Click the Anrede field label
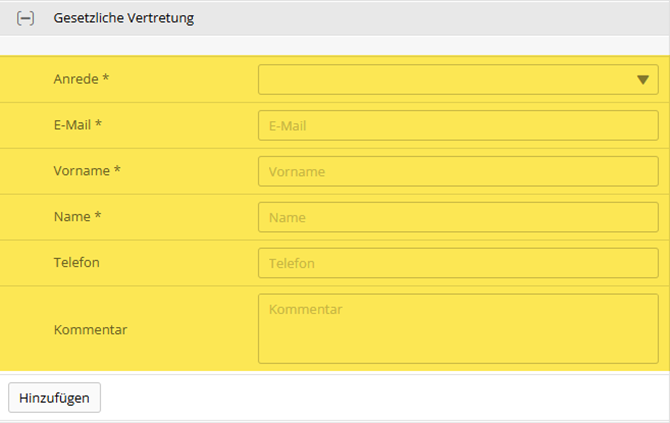 [76, 79]
